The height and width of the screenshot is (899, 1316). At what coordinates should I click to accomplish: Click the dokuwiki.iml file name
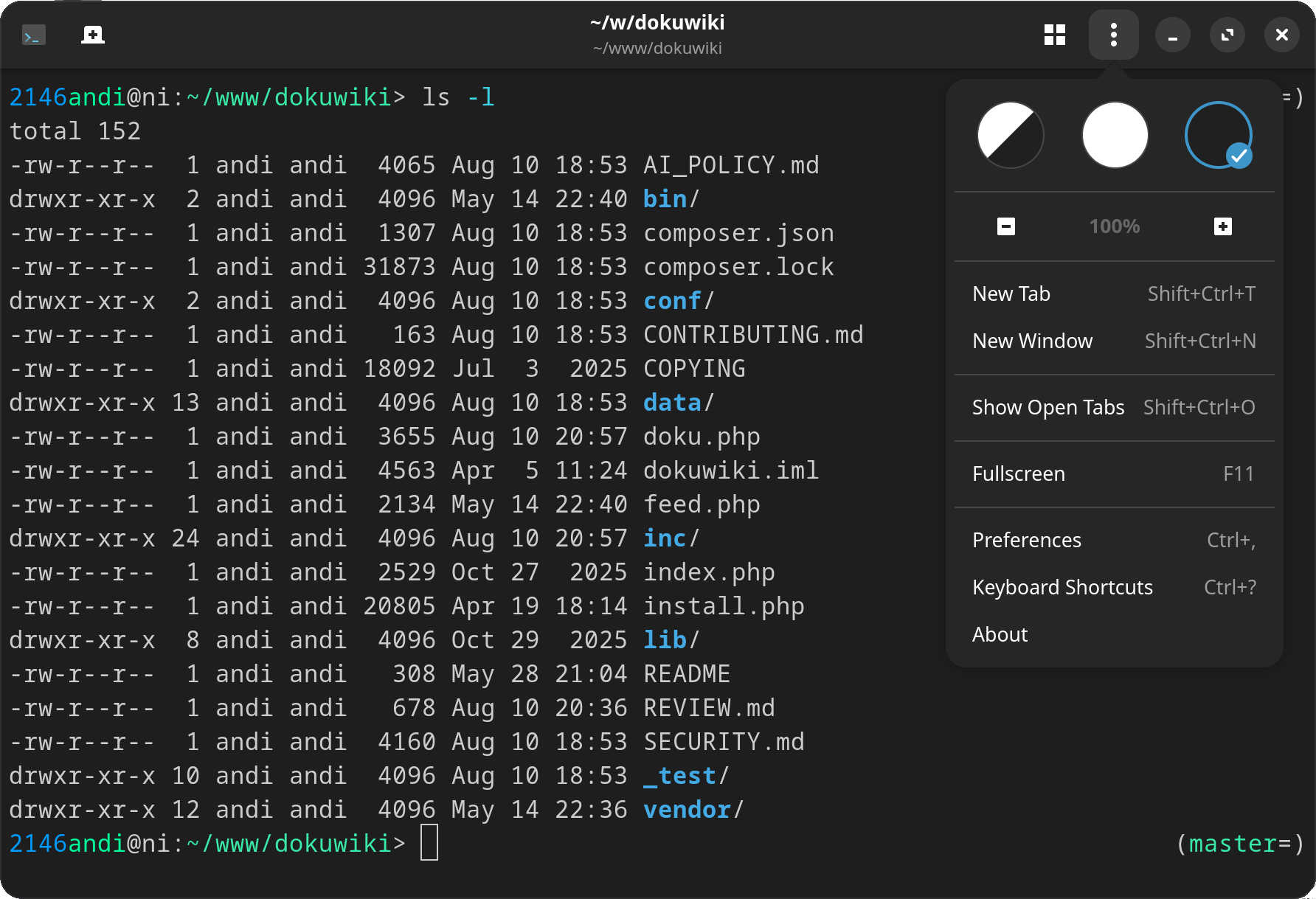coord(731,471)
